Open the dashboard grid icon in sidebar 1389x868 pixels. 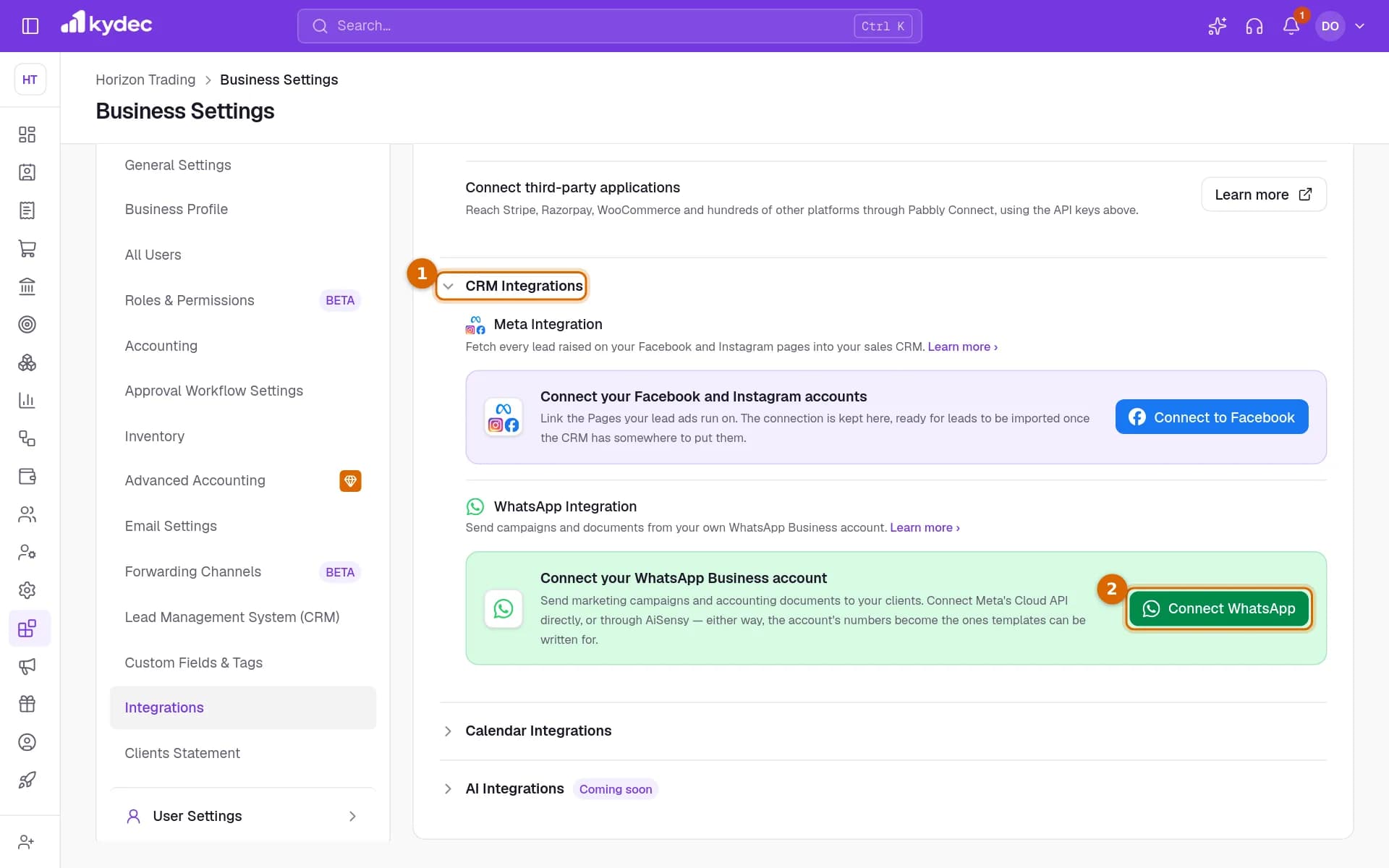(x=27, y=135)
